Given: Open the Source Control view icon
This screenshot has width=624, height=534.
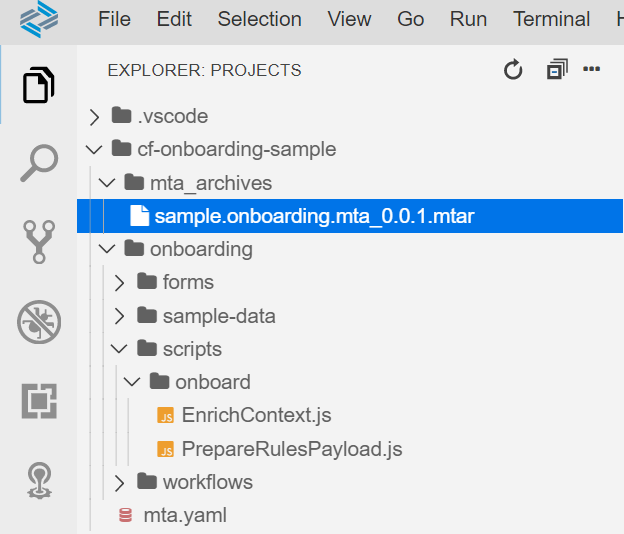Looking at the screenshot, I should 39,242.
